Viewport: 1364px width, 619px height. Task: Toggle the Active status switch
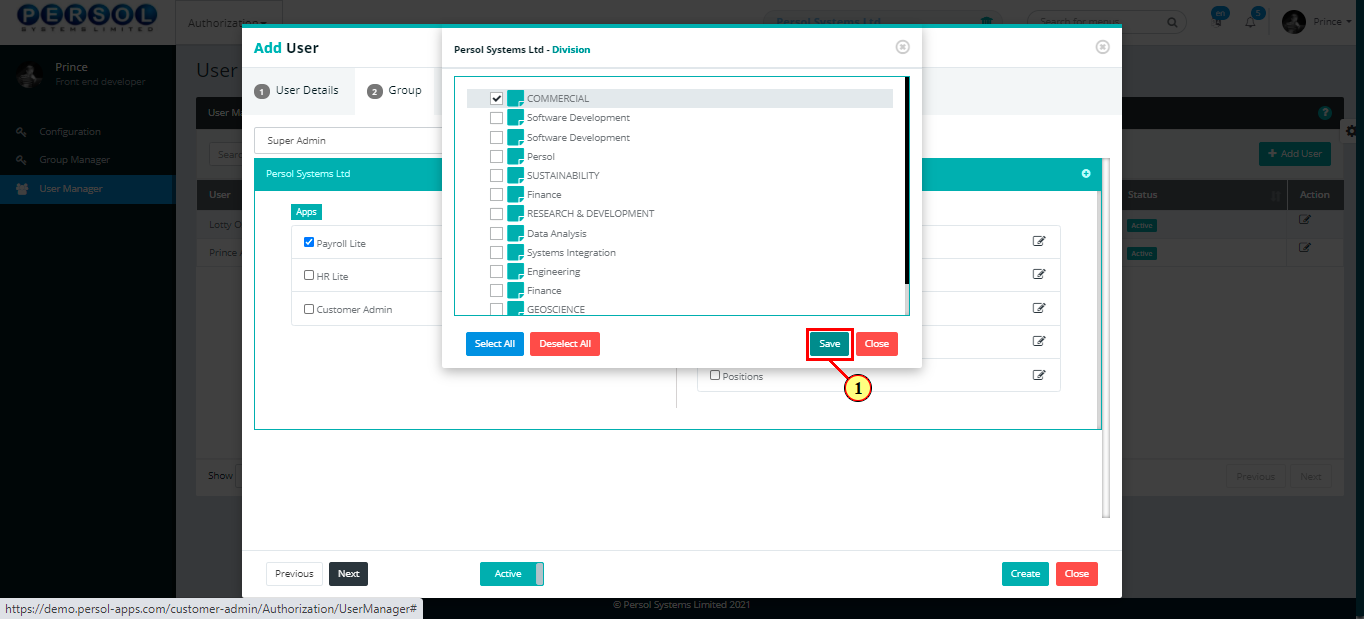[512, 574]
